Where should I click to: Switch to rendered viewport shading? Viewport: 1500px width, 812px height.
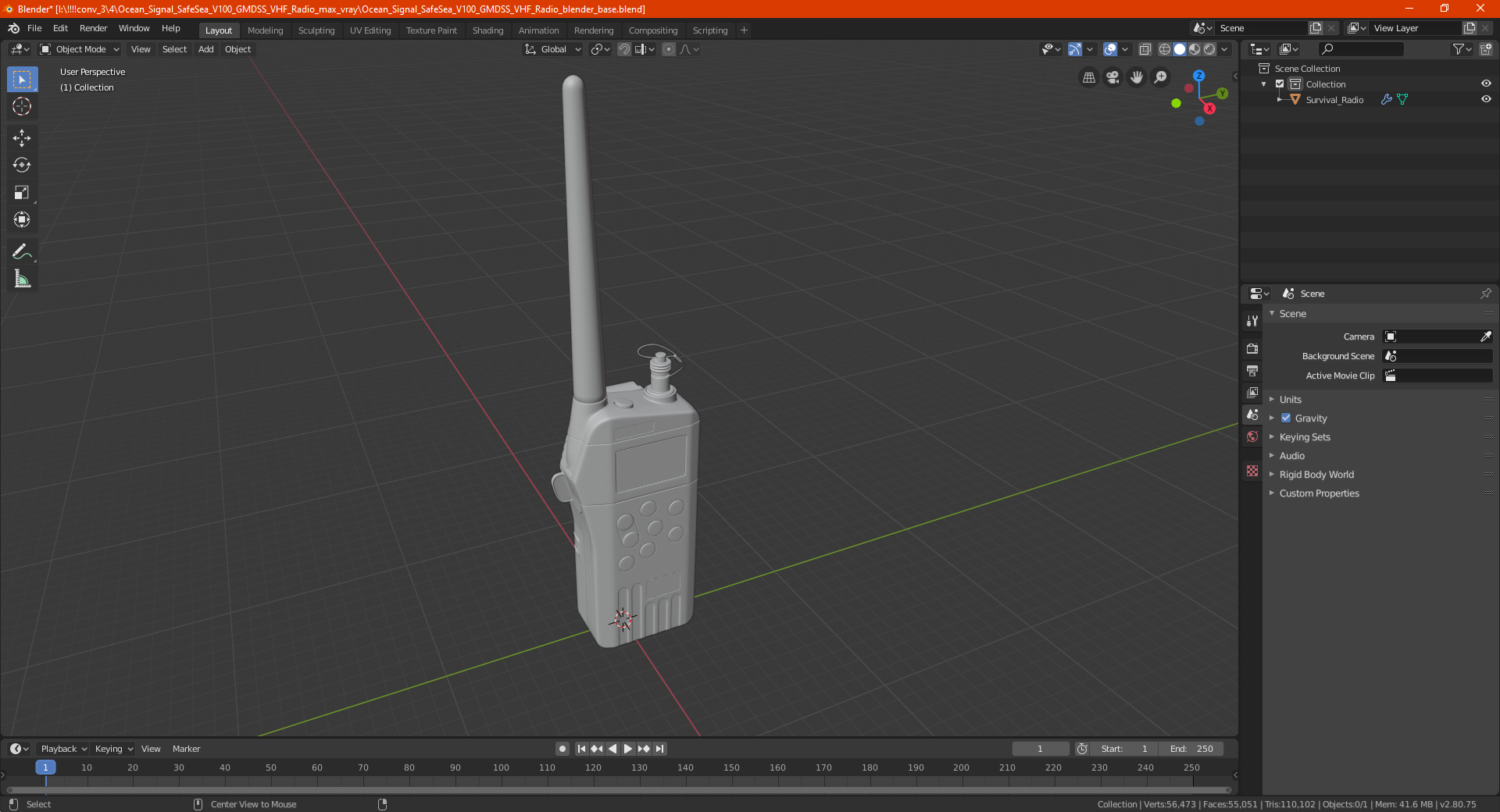1209,49
